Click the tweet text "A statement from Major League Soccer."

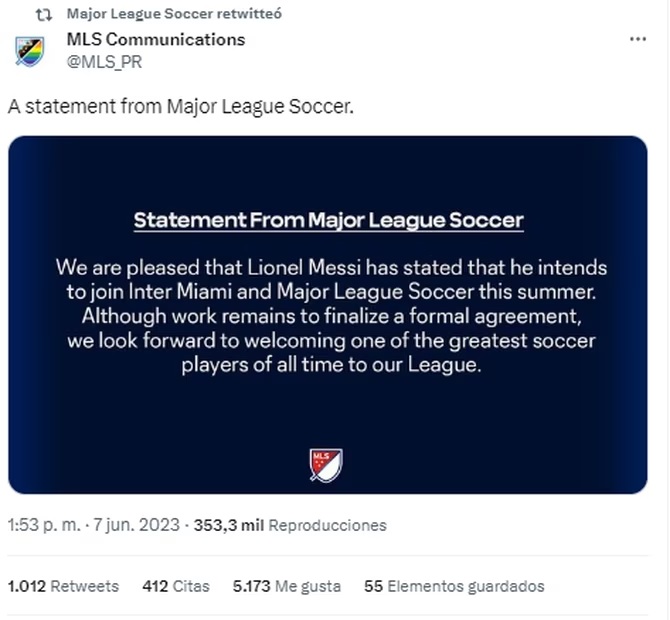[181, 106]
